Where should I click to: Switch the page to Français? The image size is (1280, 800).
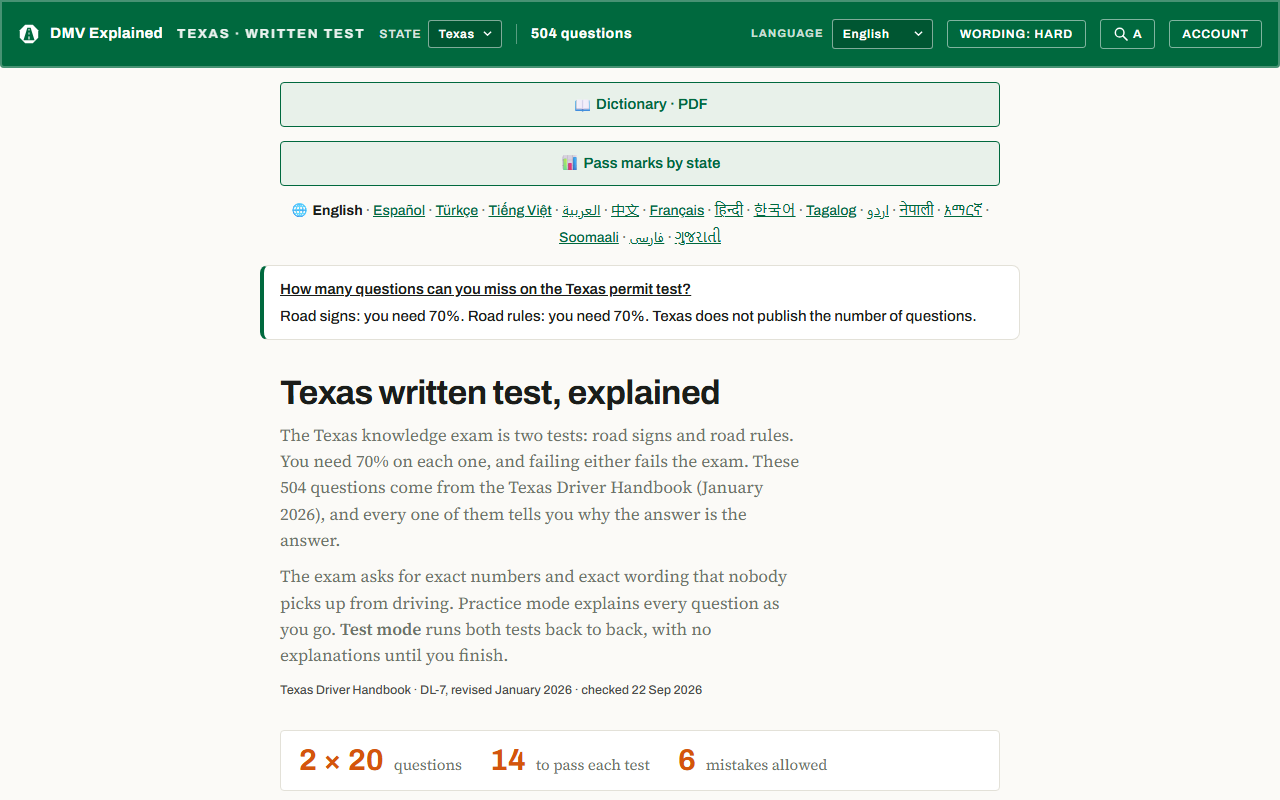click(x=677, y=210)
